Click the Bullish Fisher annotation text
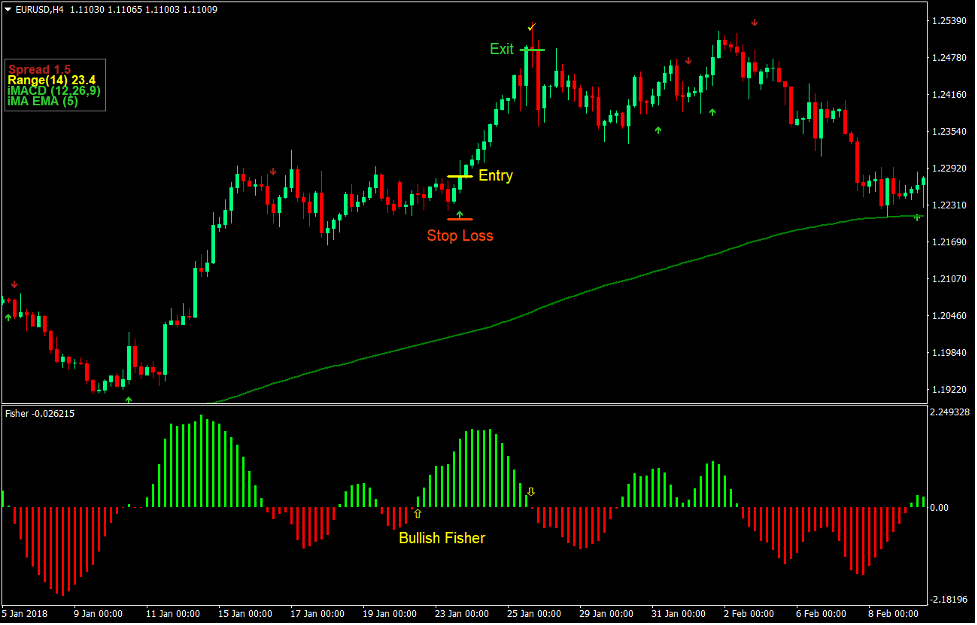 pyautogui.click(x=444, y=538)
